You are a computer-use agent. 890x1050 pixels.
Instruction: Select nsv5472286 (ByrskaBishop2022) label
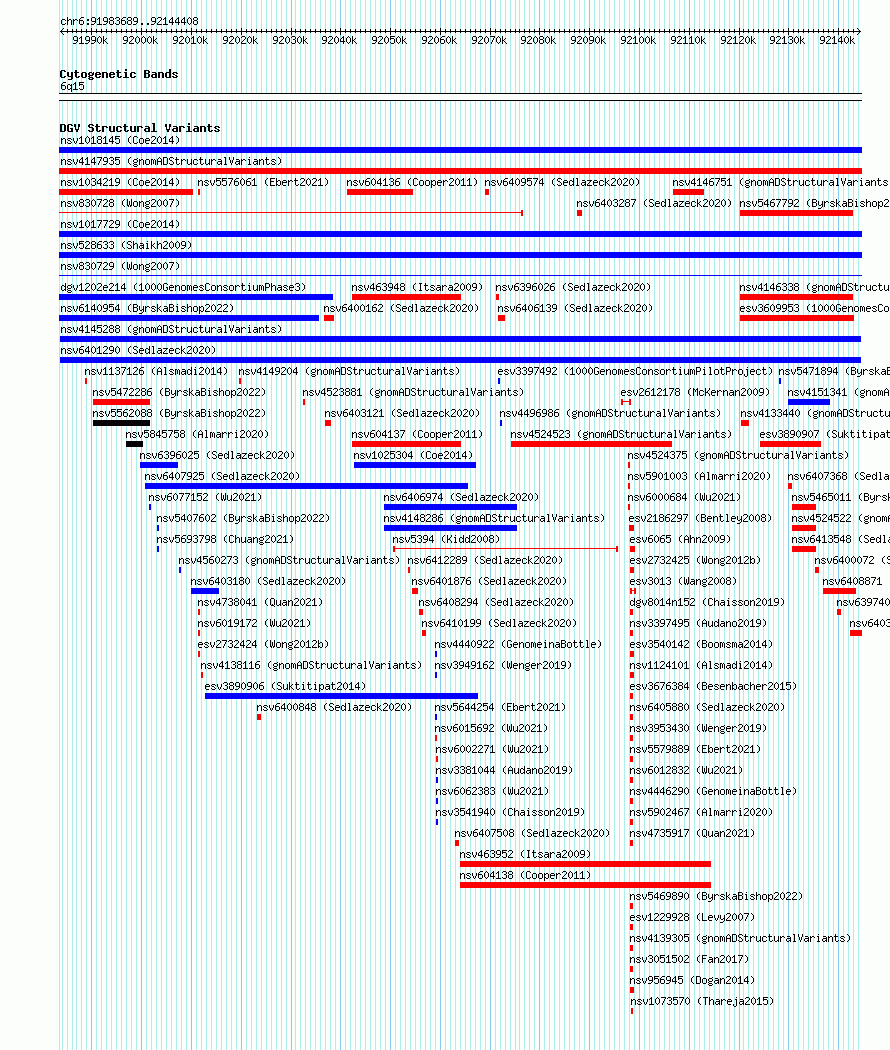(x=179, y=392)
